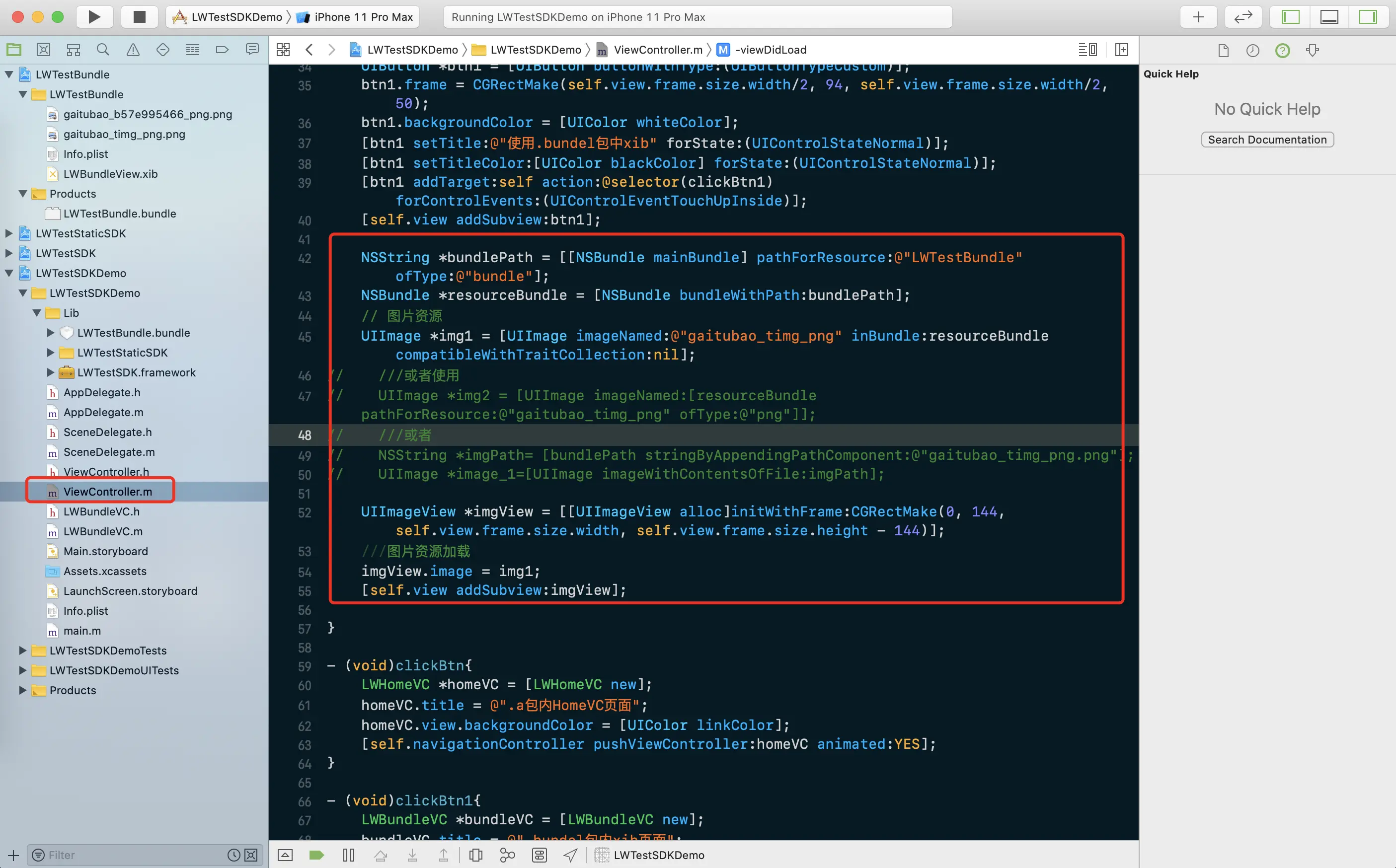
Task: Switch to the History inspector tab
Action: click(x=1252, y=51)
